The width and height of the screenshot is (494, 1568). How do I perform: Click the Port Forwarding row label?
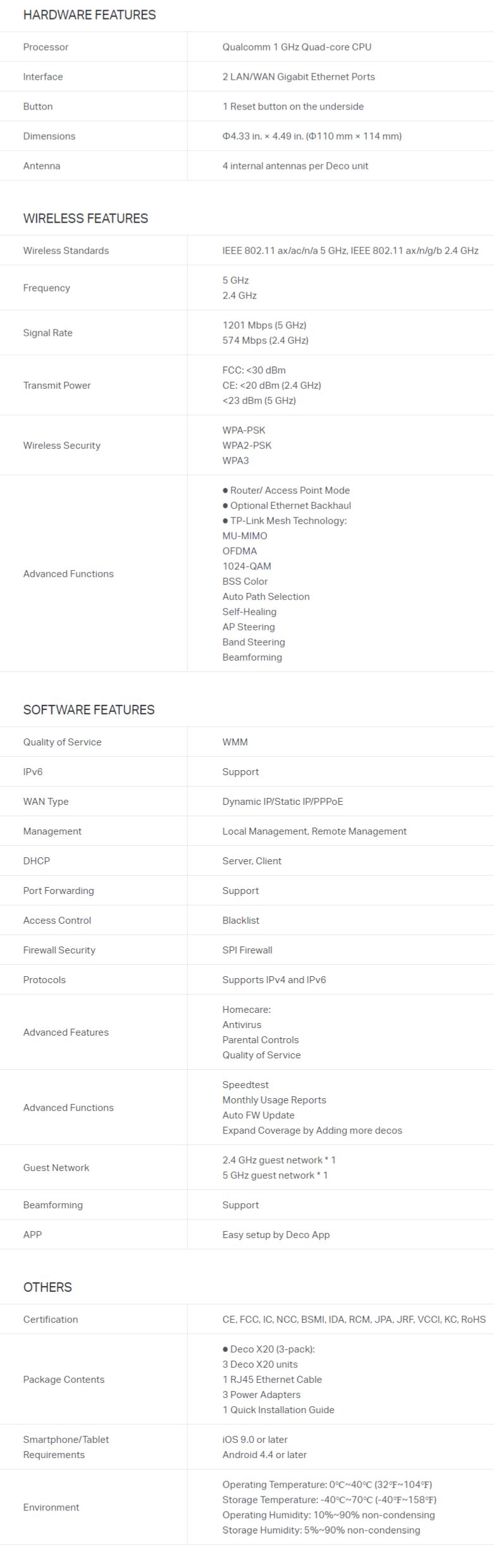click(x=58, y=890)
